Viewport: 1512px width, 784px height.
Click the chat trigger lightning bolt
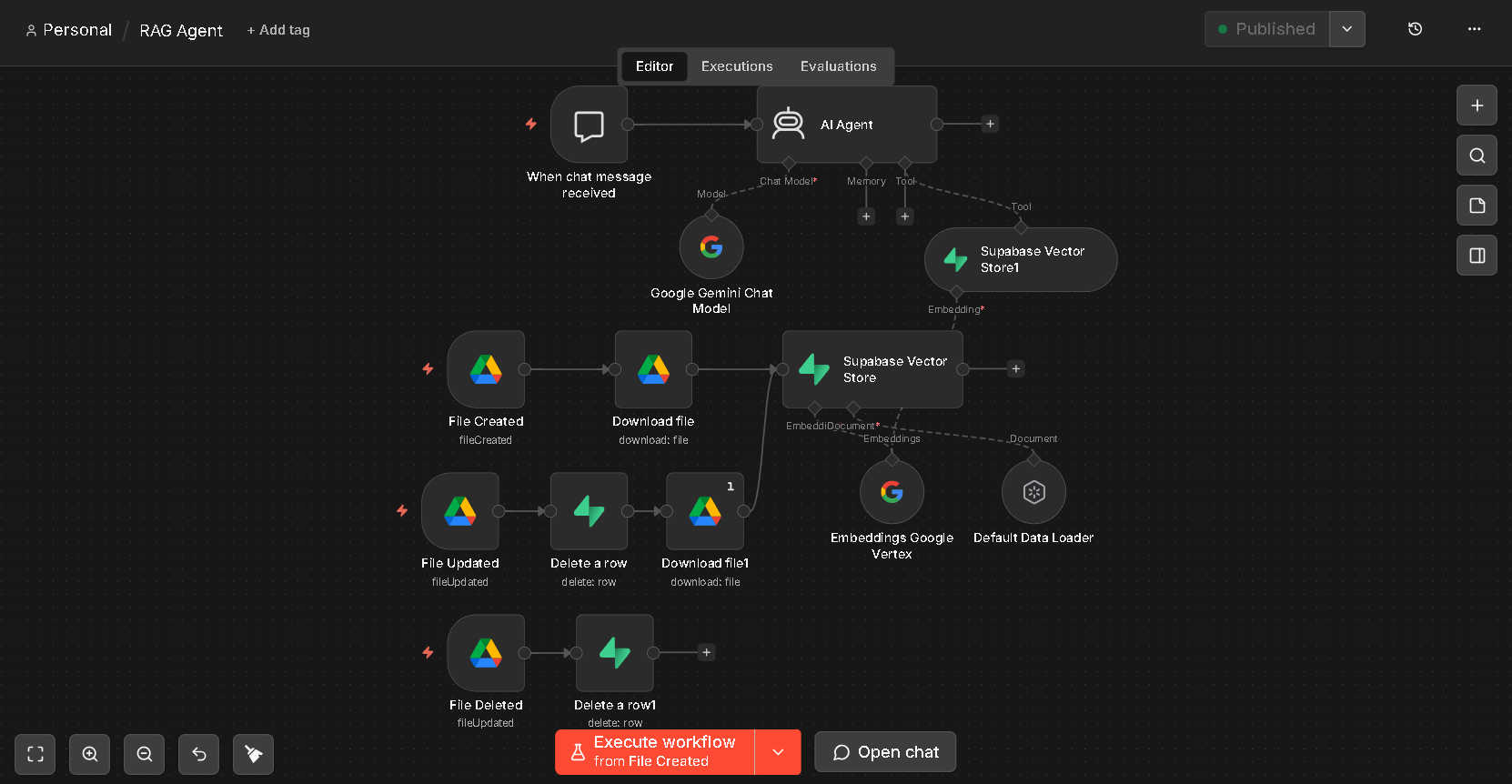[531, 124]
